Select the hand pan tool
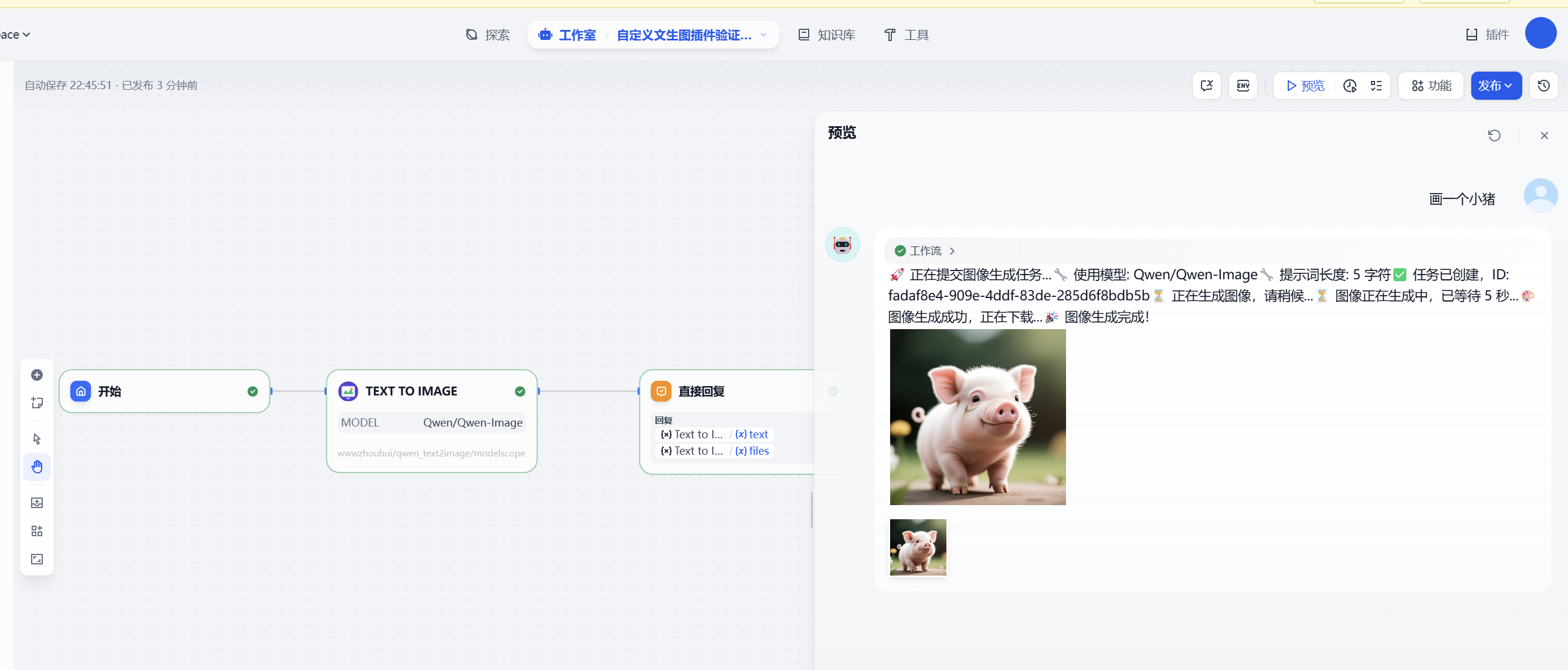The height and width of the screenshot is (670, 1568). [36, 466]
